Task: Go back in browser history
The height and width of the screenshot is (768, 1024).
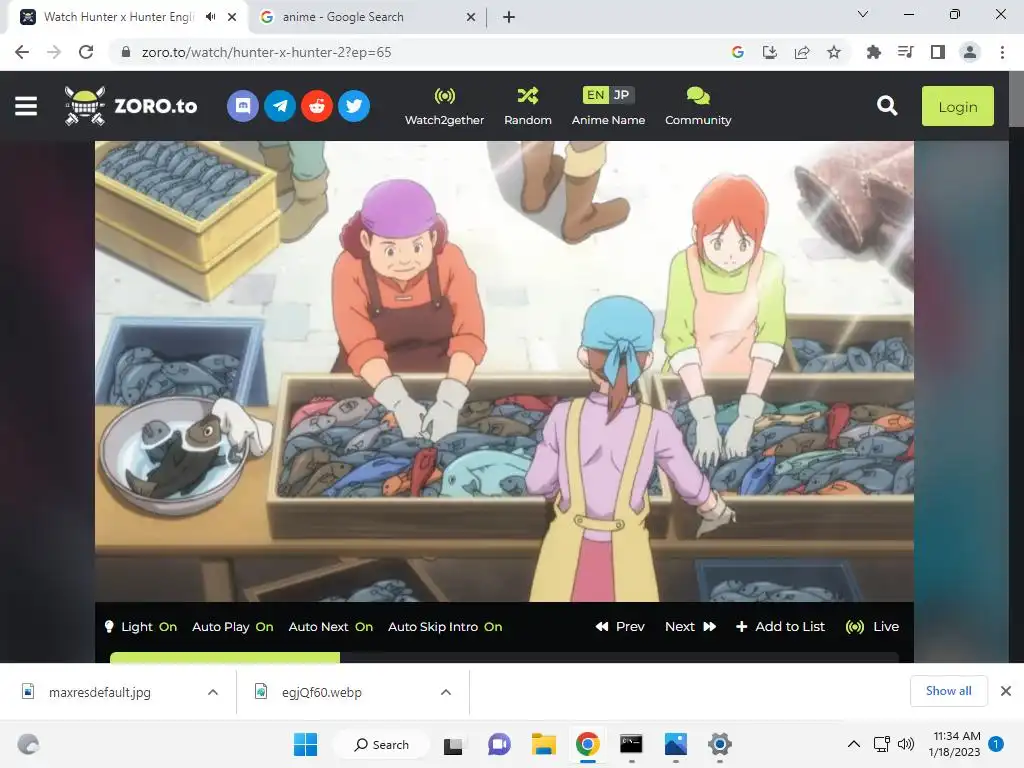Action: tap(22, 52)
